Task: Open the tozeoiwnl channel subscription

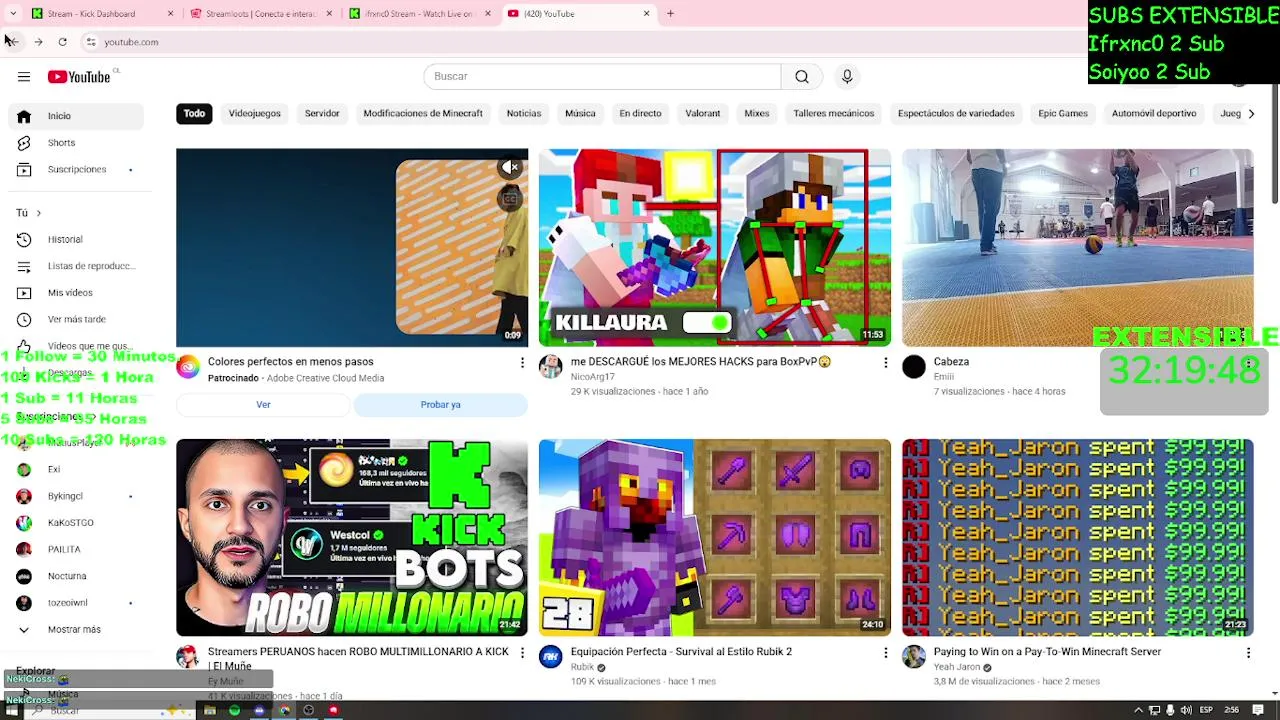Action: (x=76, y=603)
